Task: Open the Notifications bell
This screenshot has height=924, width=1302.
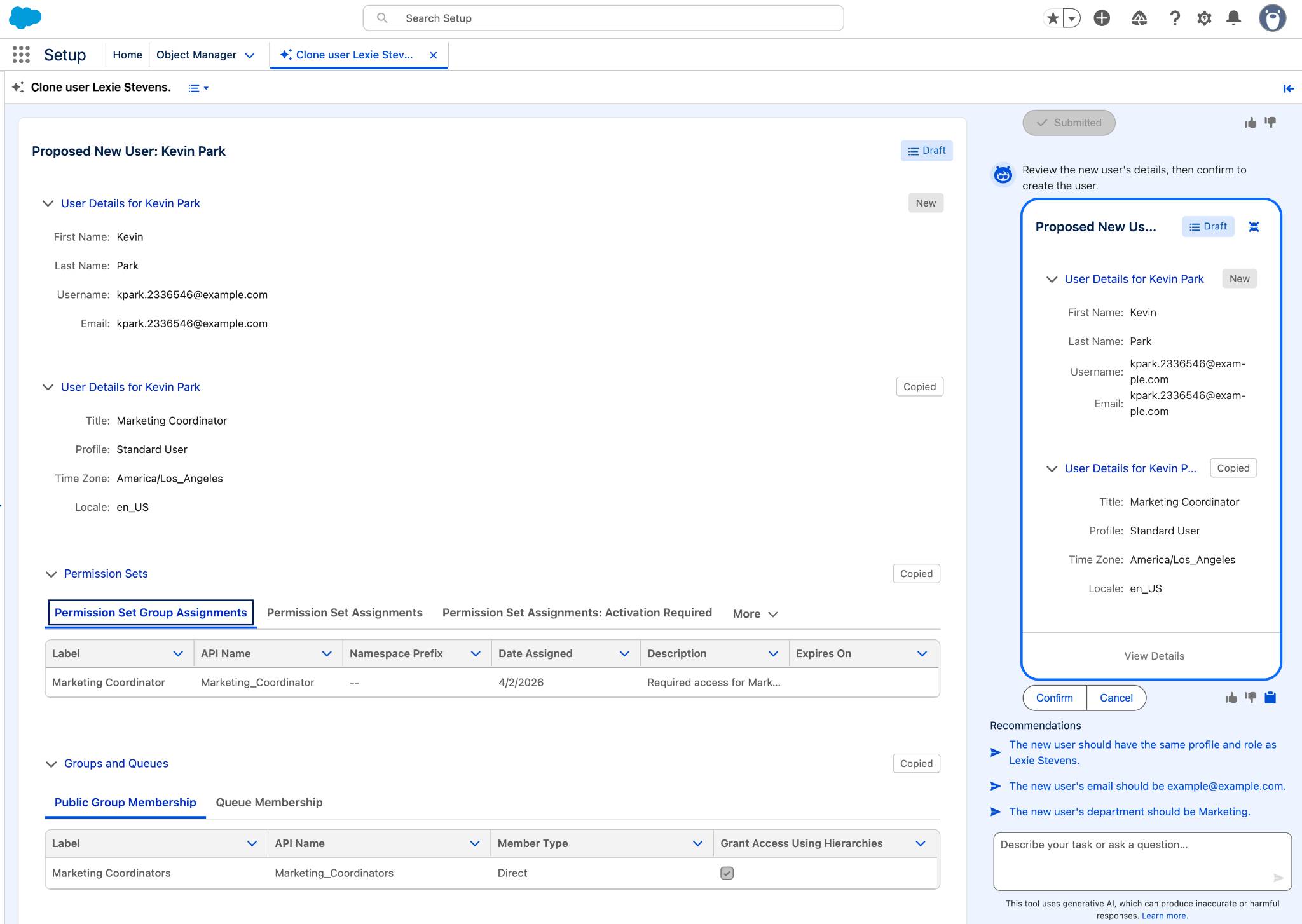Action: click(1234, 18)
